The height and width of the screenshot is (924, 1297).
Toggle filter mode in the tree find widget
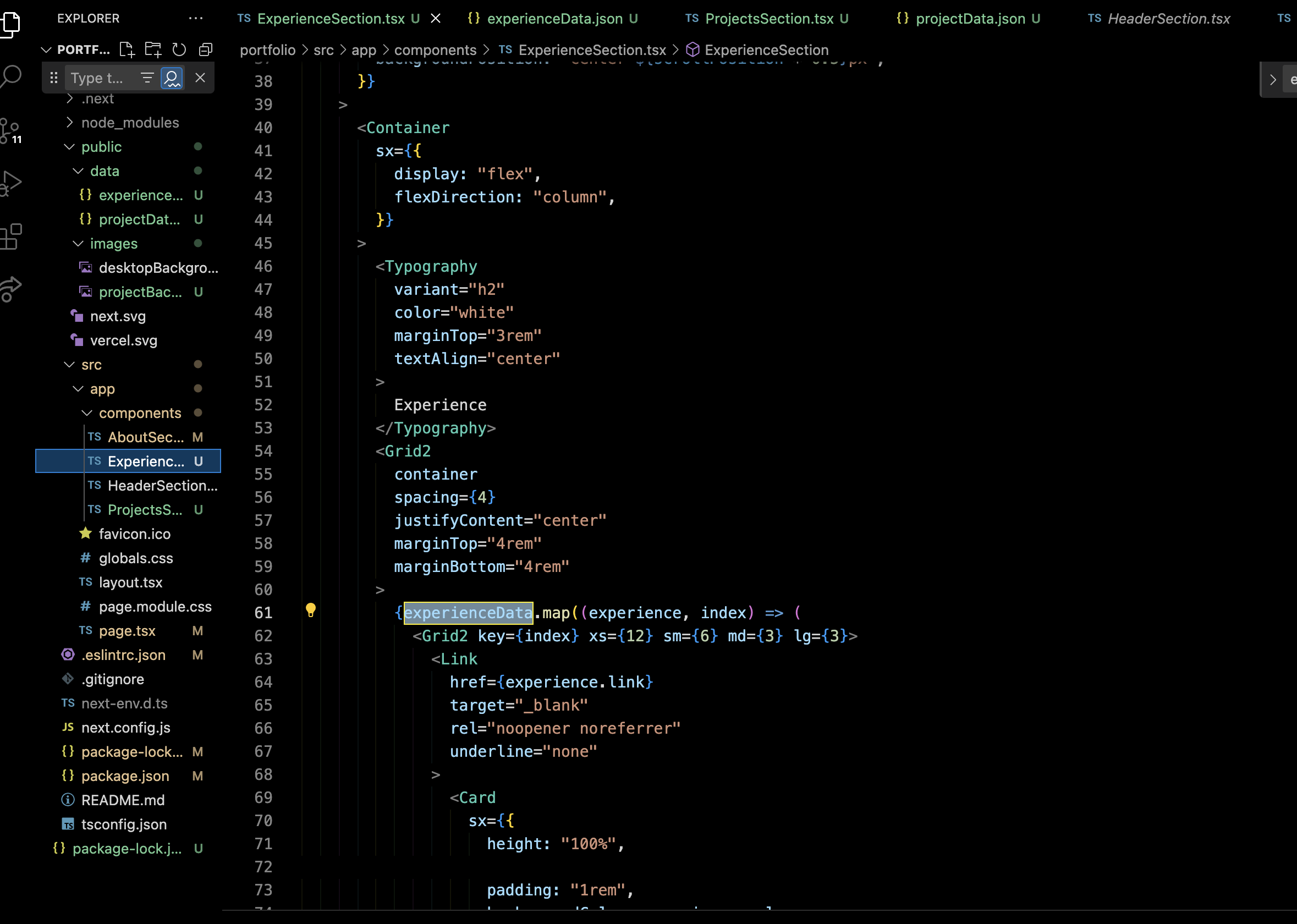147,78
